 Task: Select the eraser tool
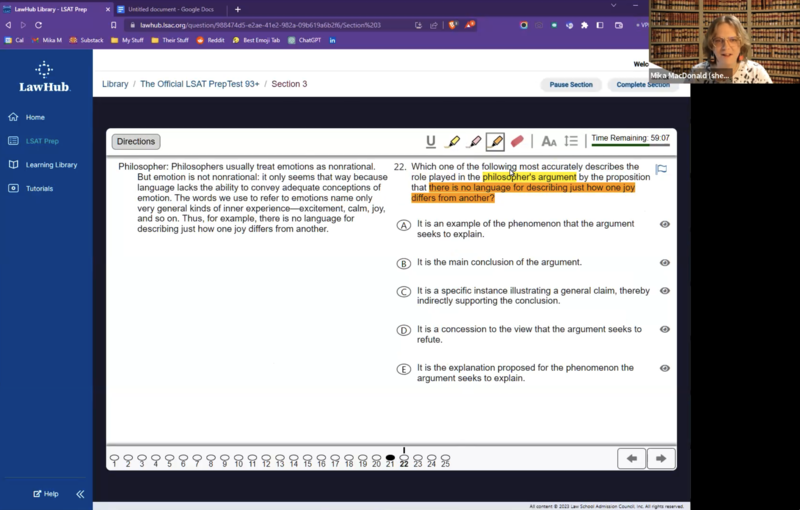coord(517,142)
